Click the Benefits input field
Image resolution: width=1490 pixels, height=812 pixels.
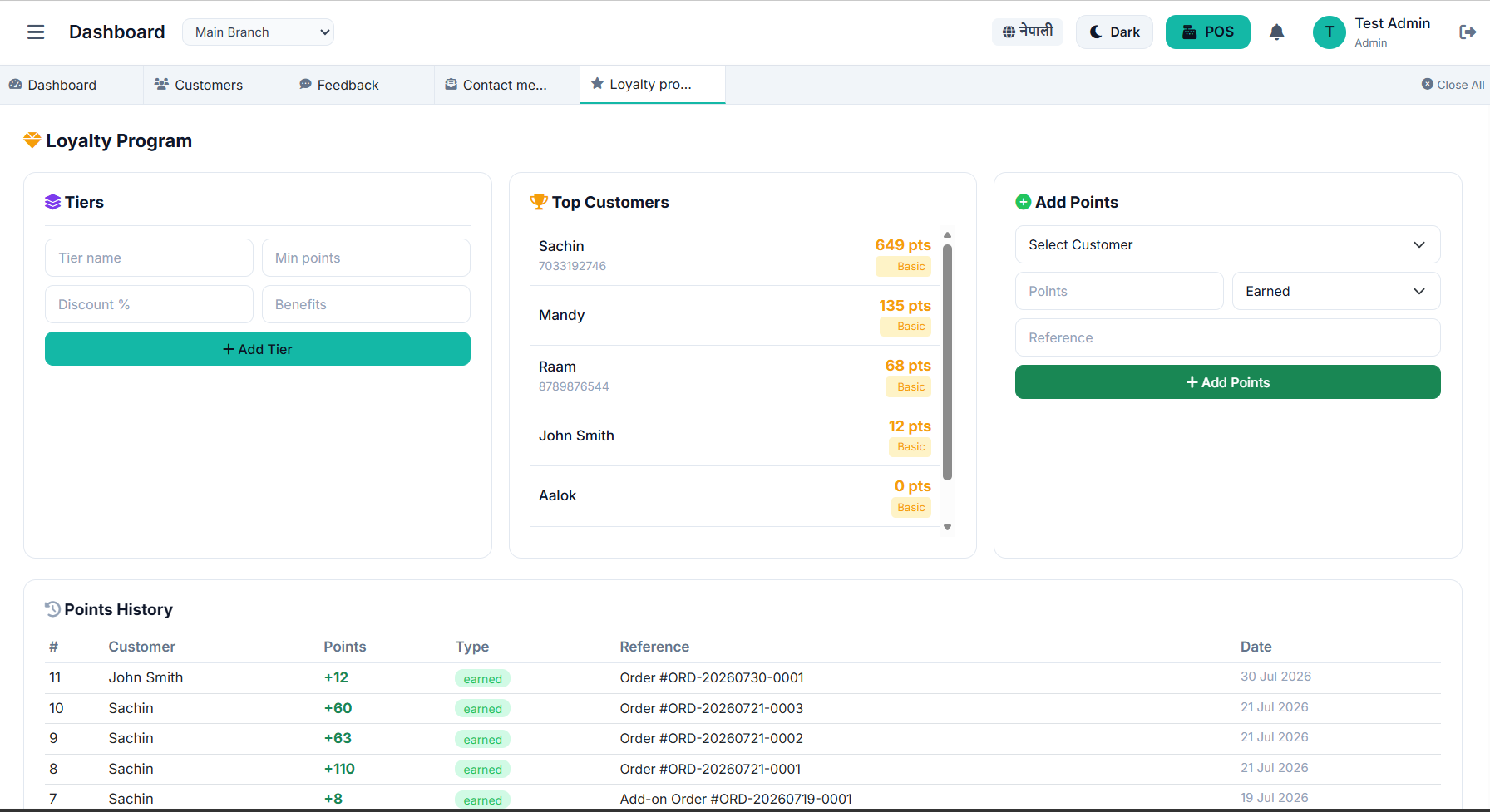[366, 304]
